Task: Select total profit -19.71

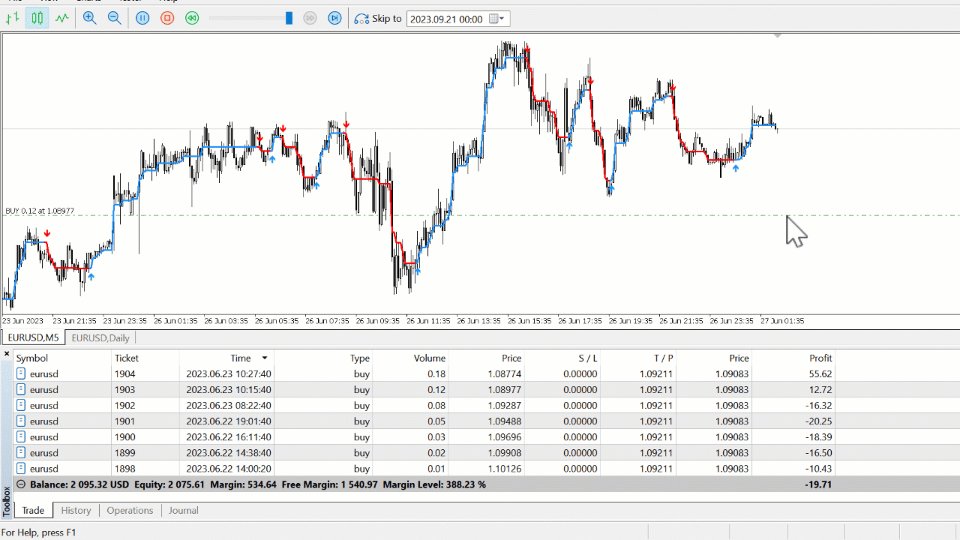Action: pos(819,484)
